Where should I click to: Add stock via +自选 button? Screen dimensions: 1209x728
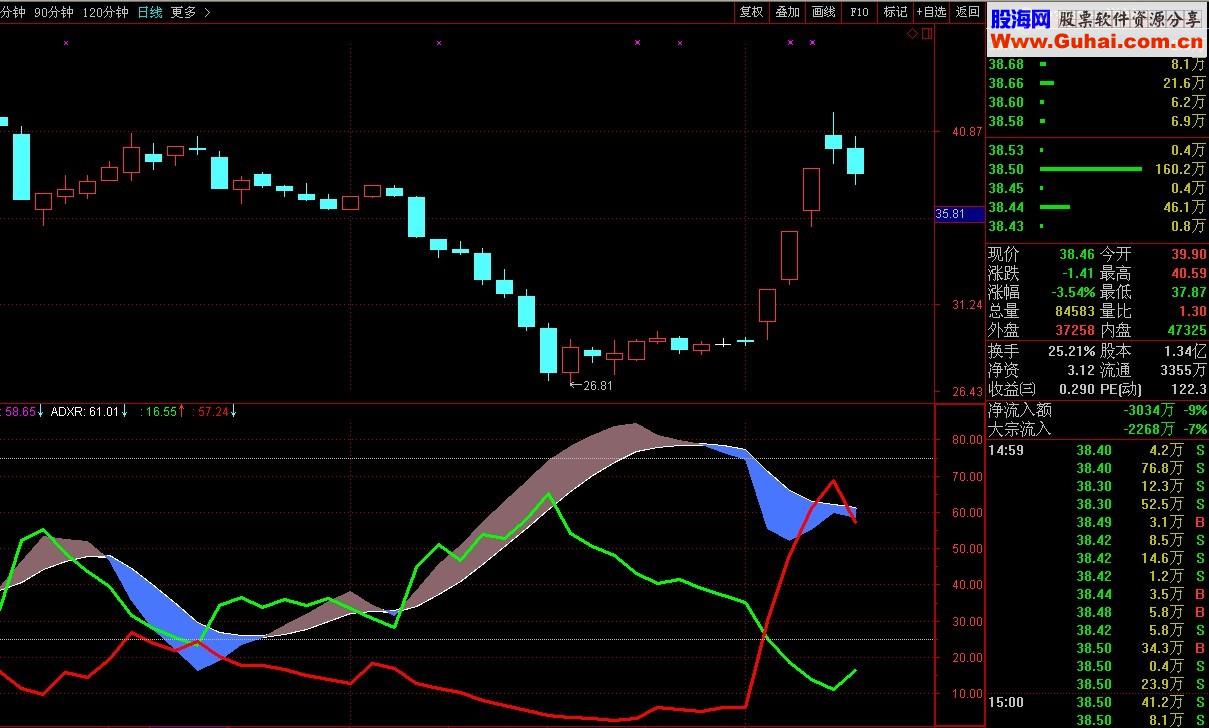pos(931,12)
